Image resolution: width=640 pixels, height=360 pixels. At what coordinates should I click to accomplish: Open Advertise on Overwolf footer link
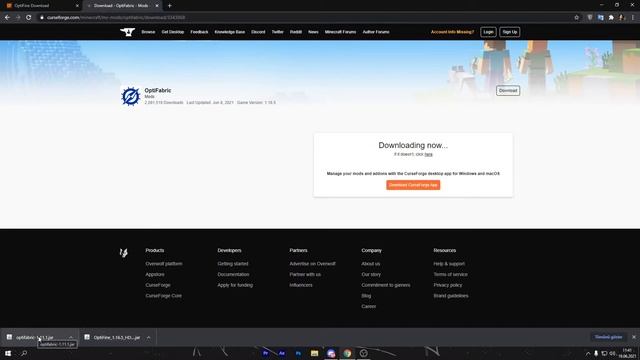(x=312, y=264)
